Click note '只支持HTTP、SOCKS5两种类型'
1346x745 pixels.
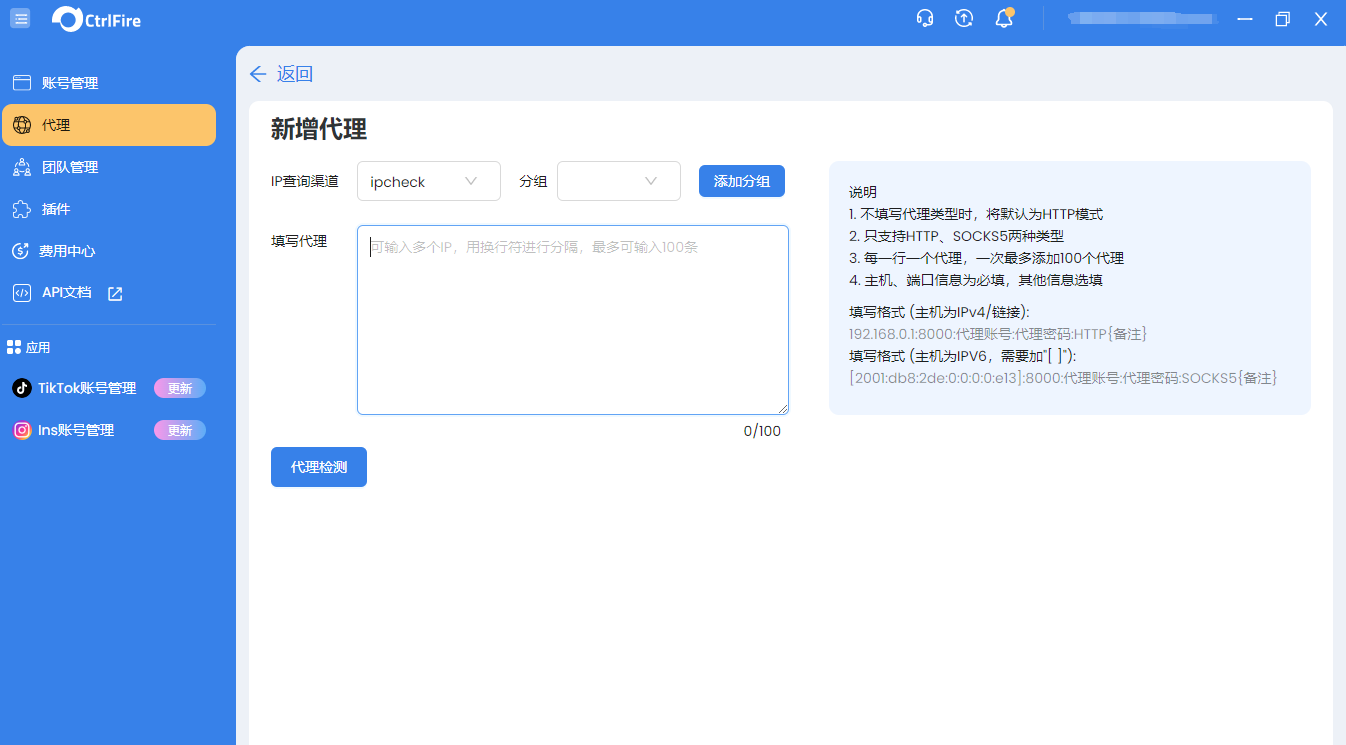[957, 236]
